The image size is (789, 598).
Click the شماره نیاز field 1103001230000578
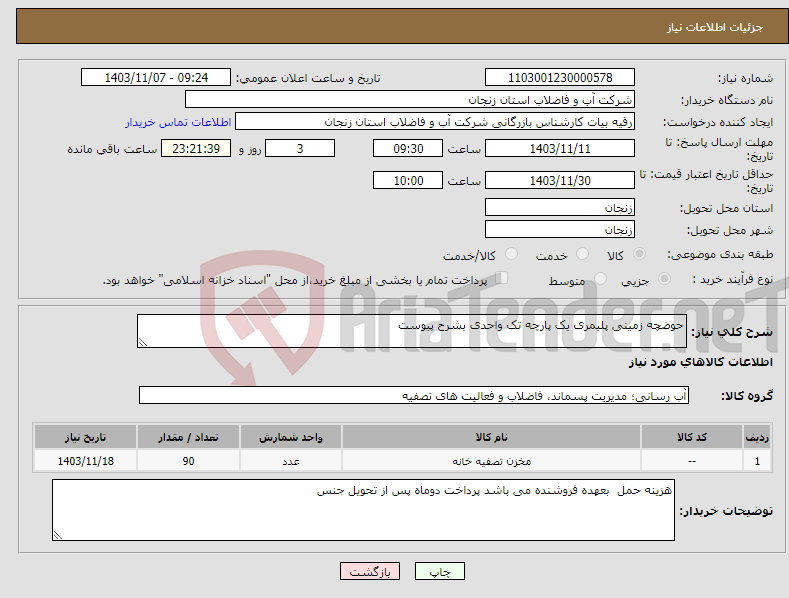(x=560, y=78)
